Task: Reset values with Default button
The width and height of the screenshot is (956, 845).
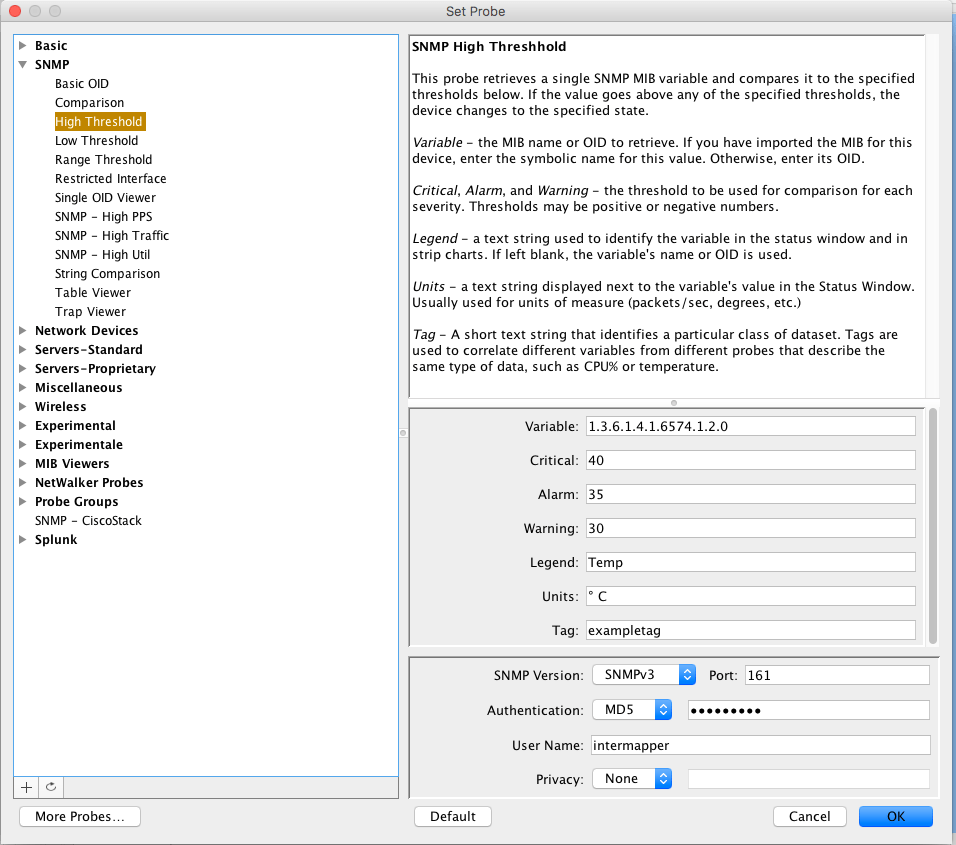Action: pos(452,817)
